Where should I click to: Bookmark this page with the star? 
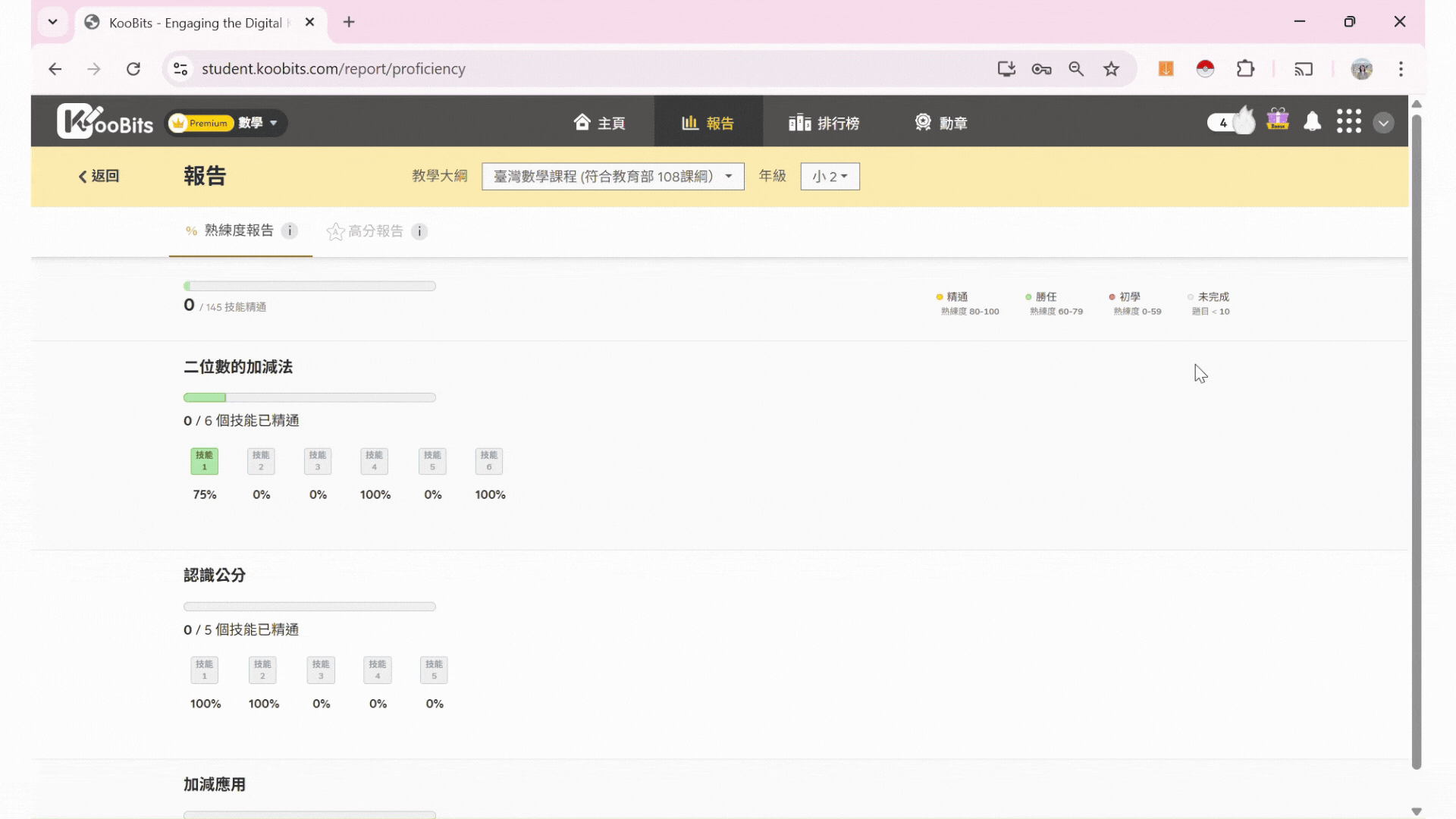click(x=1111, y=69)
